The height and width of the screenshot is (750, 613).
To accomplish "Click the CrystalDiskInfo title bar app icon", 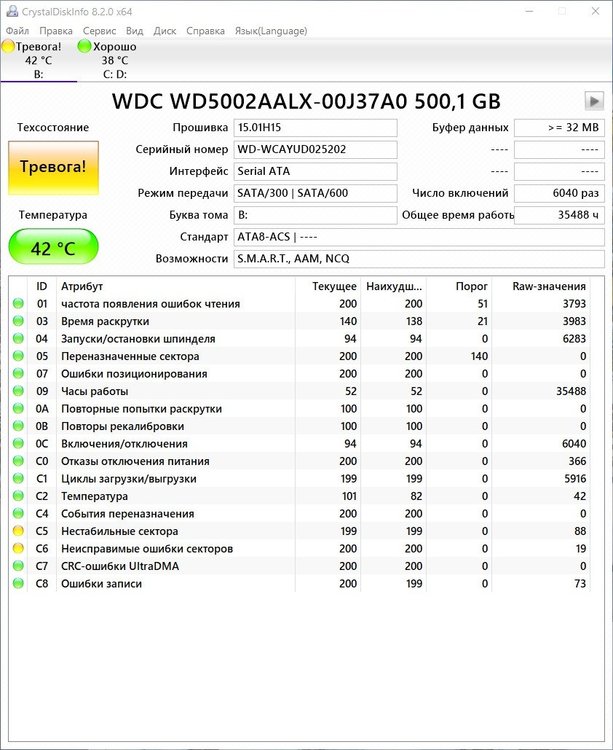I will [11, 11].
